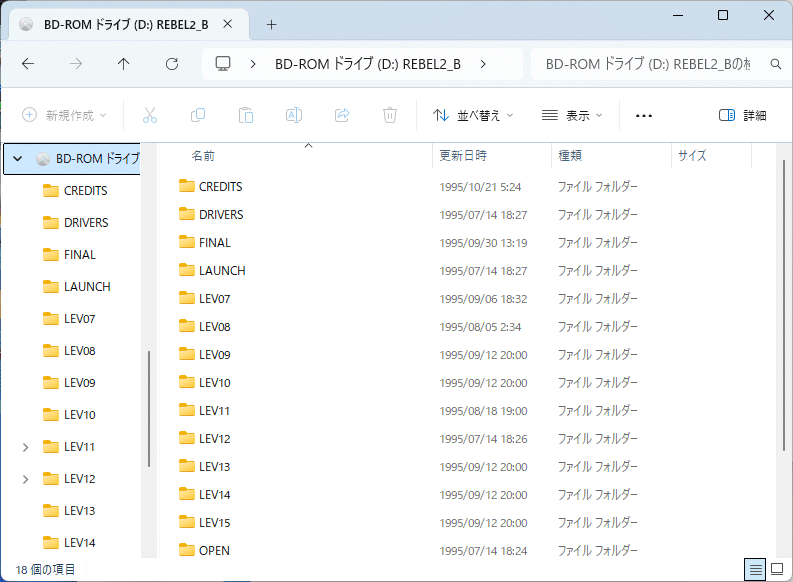Switch to details list view in status bar

(755, 570)
